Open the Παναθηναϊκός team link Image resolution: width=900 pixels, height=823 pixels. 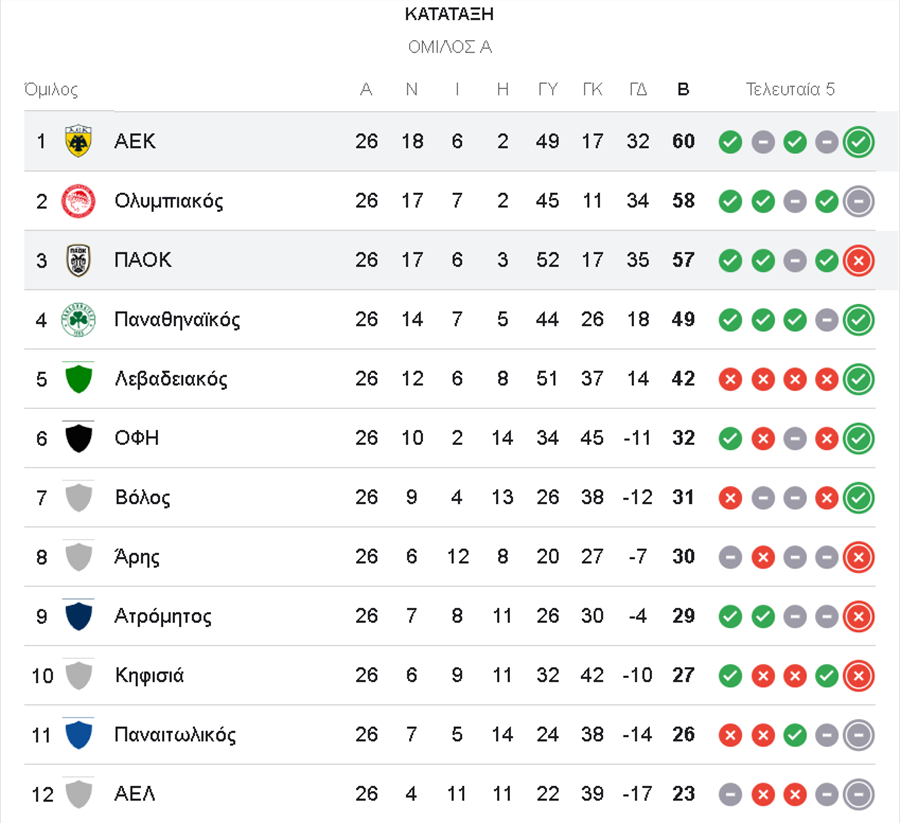click(x=177, y=320)
